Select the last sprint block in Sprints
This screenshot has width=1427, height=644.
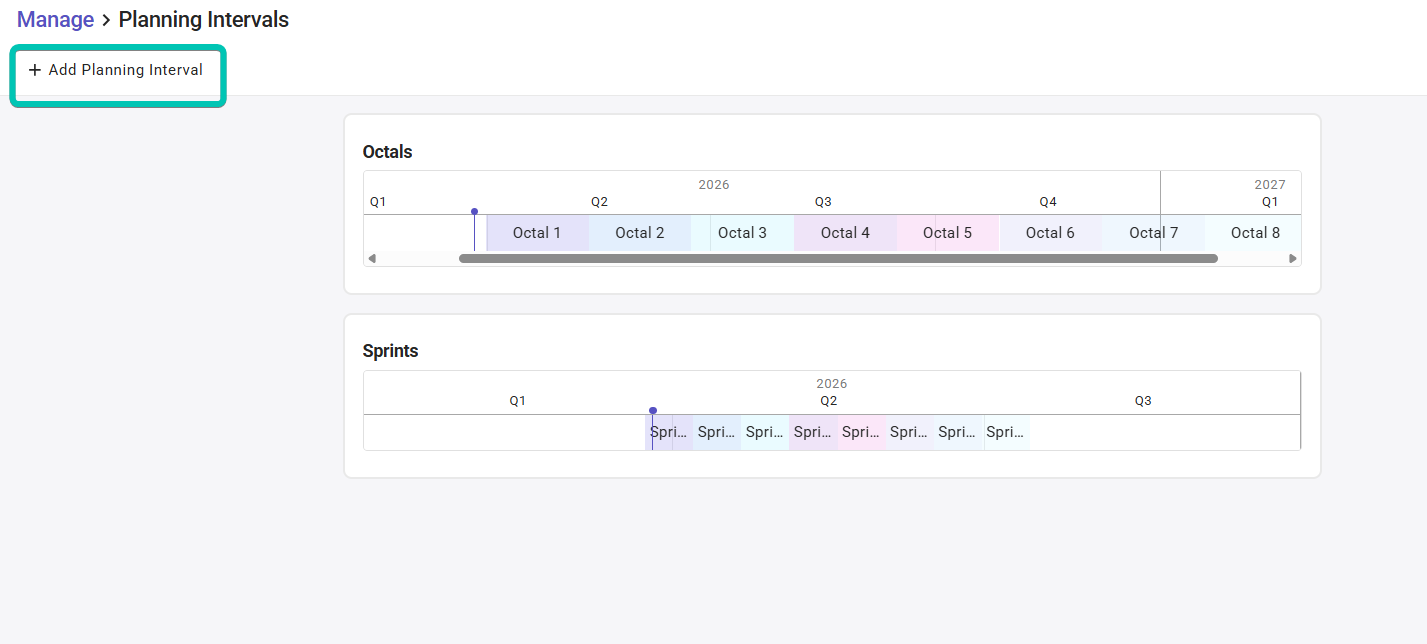(x=1006, y=432)
